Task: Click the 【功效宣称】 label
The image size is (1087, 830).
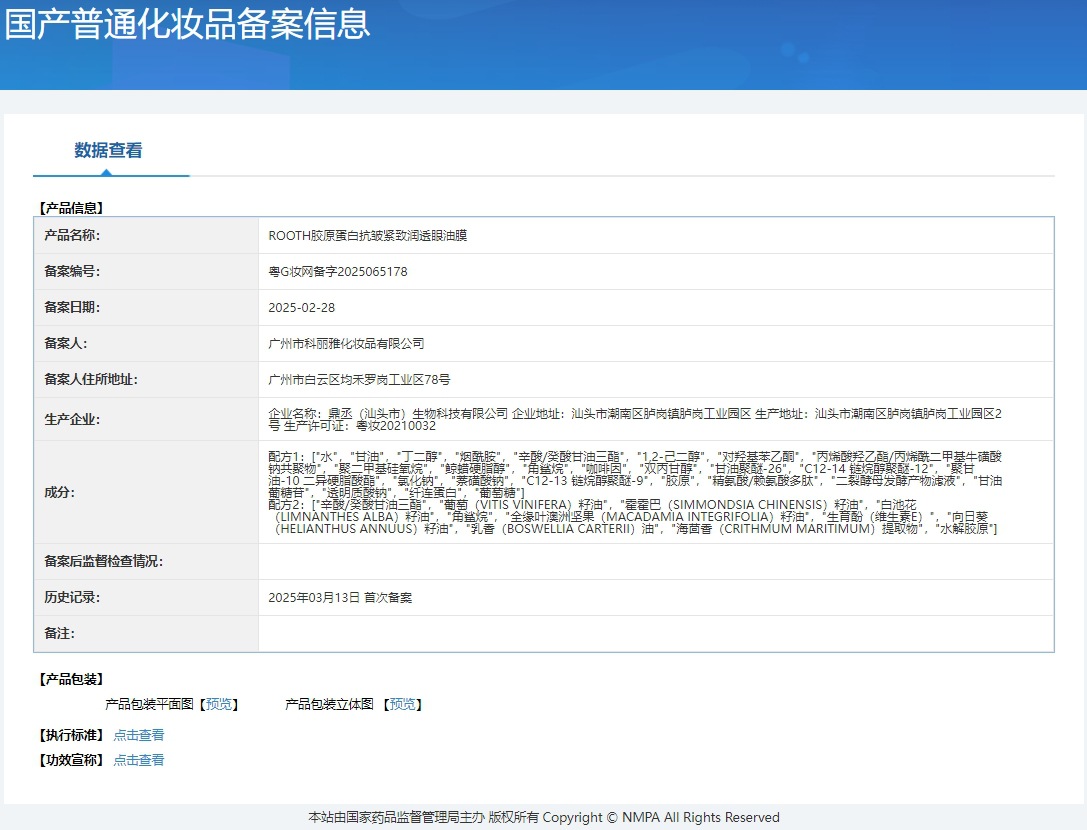Action: click(71, 760)
